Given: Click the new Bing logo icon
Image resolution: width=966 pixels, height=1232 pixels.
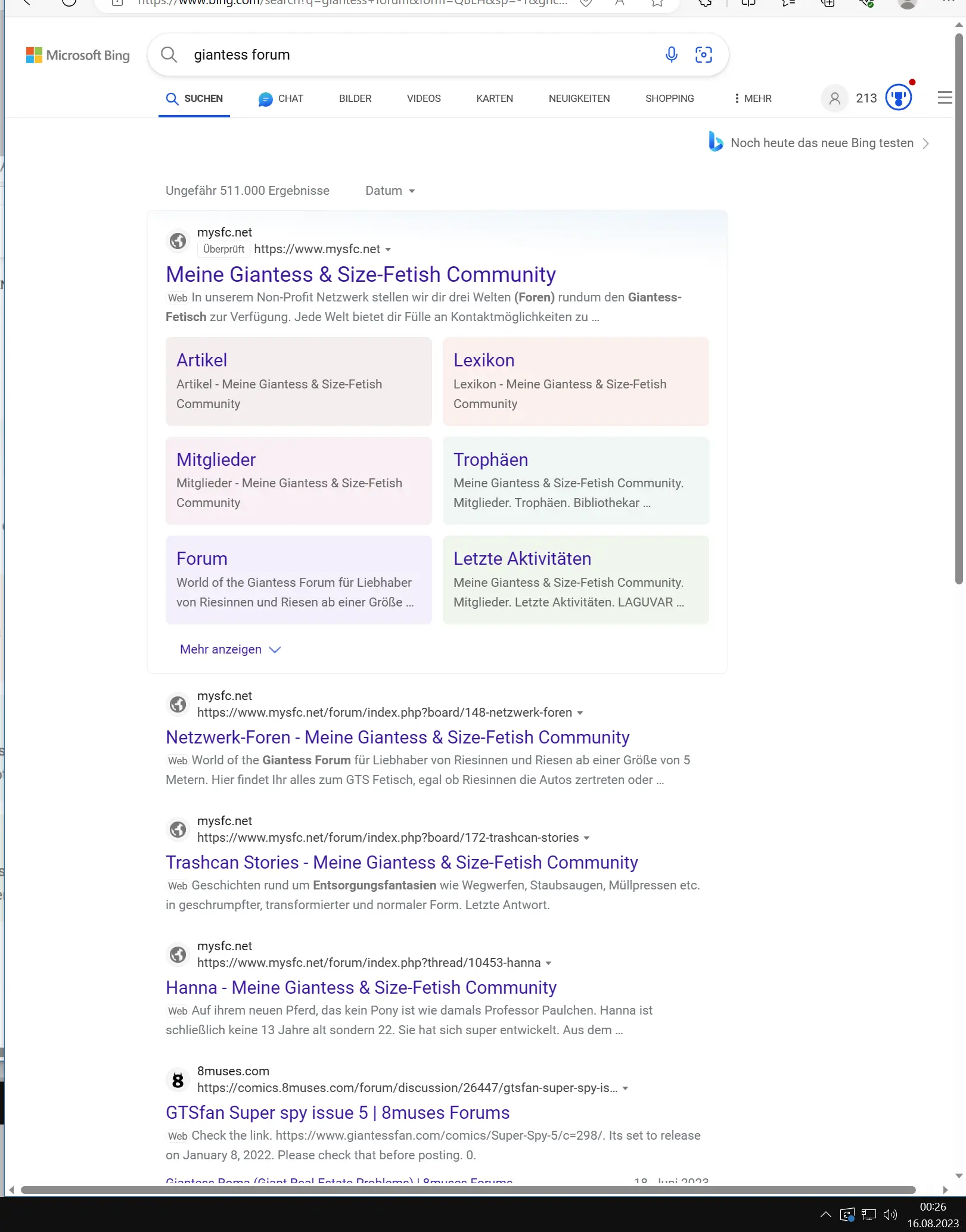Looking at the screenshot, I should pos(715,142).
